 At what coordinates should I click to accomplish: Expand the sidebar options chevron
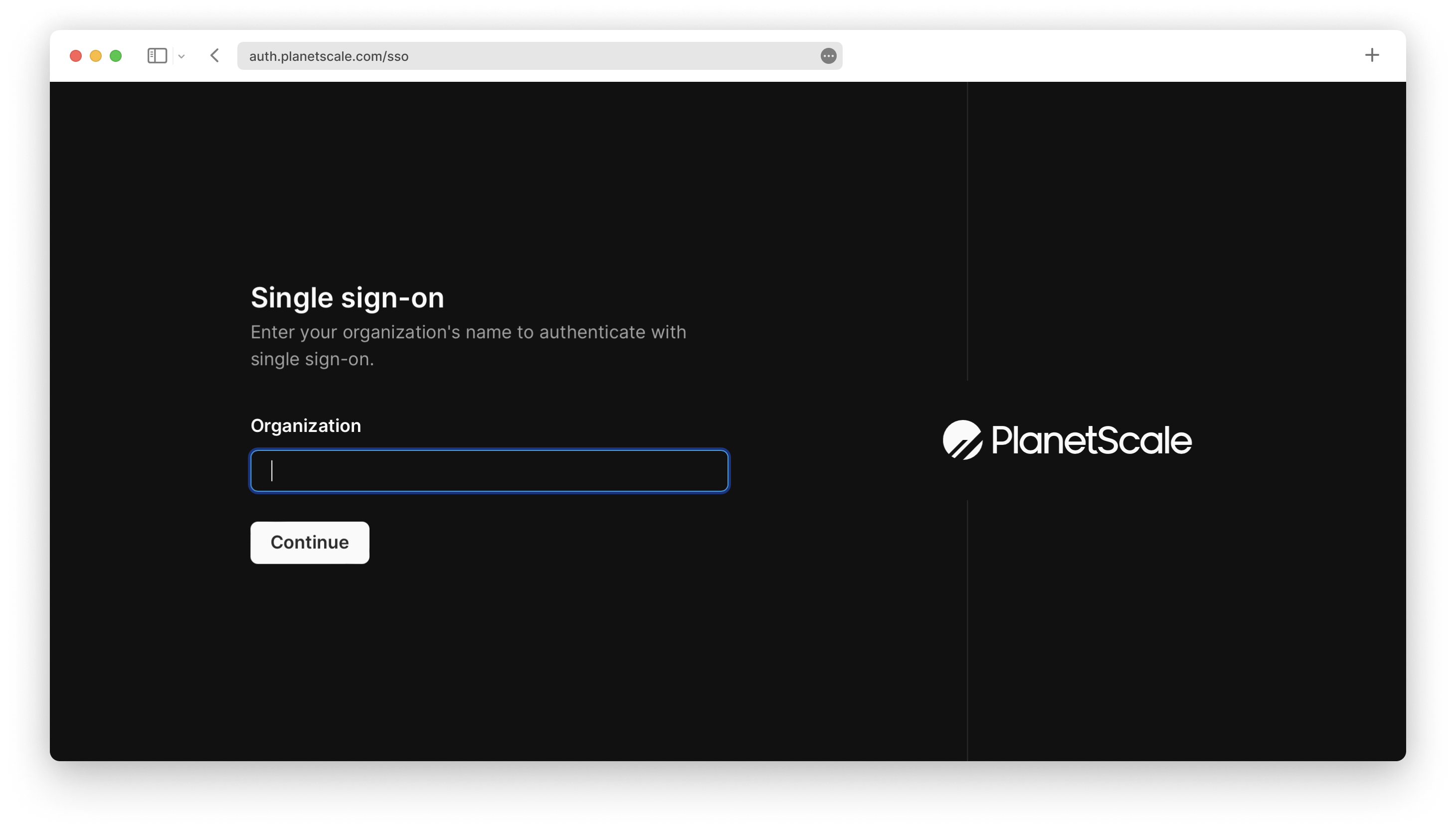pyautogui.click(x=182, y=56)
